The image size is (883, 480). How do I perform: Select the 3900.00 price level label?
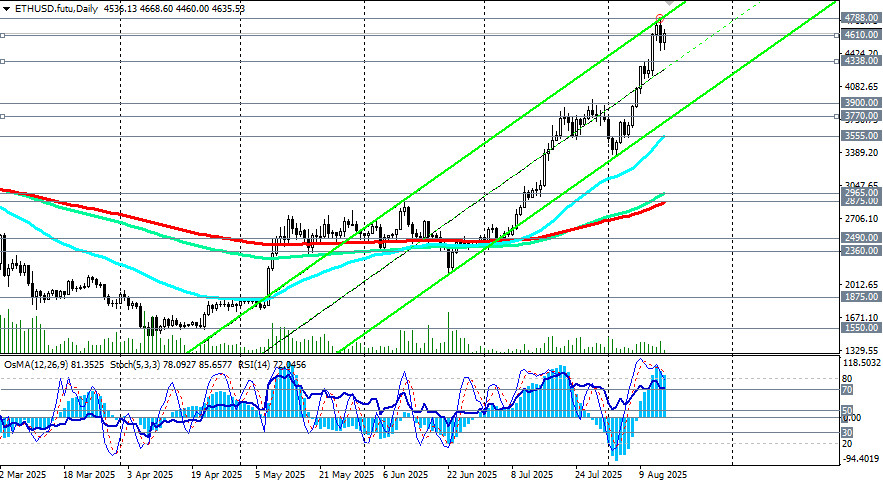(x=861, y=103)
